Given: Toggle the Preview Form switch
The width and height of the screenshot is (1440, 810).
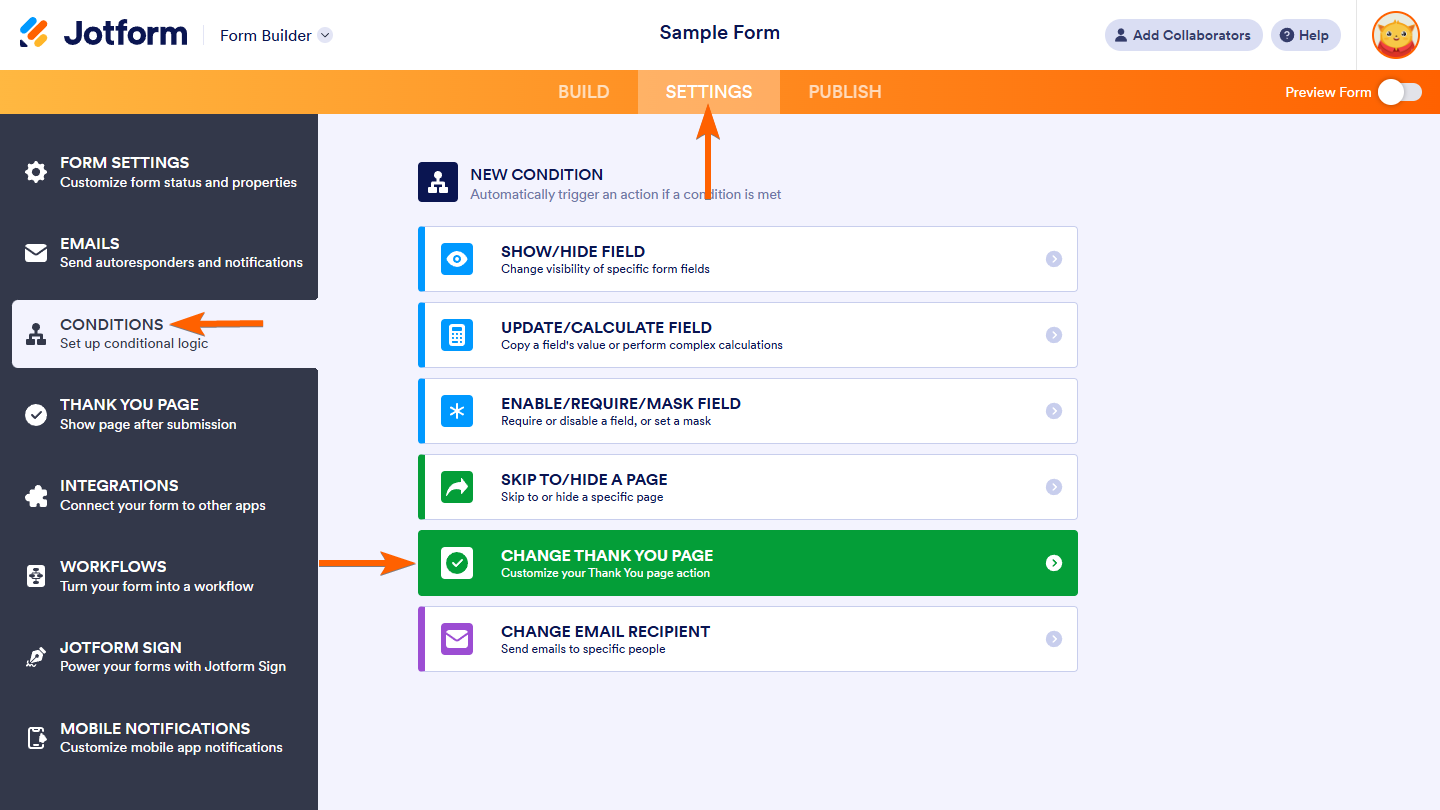Looking at the screenshot, I should (x=1399, y=92).
